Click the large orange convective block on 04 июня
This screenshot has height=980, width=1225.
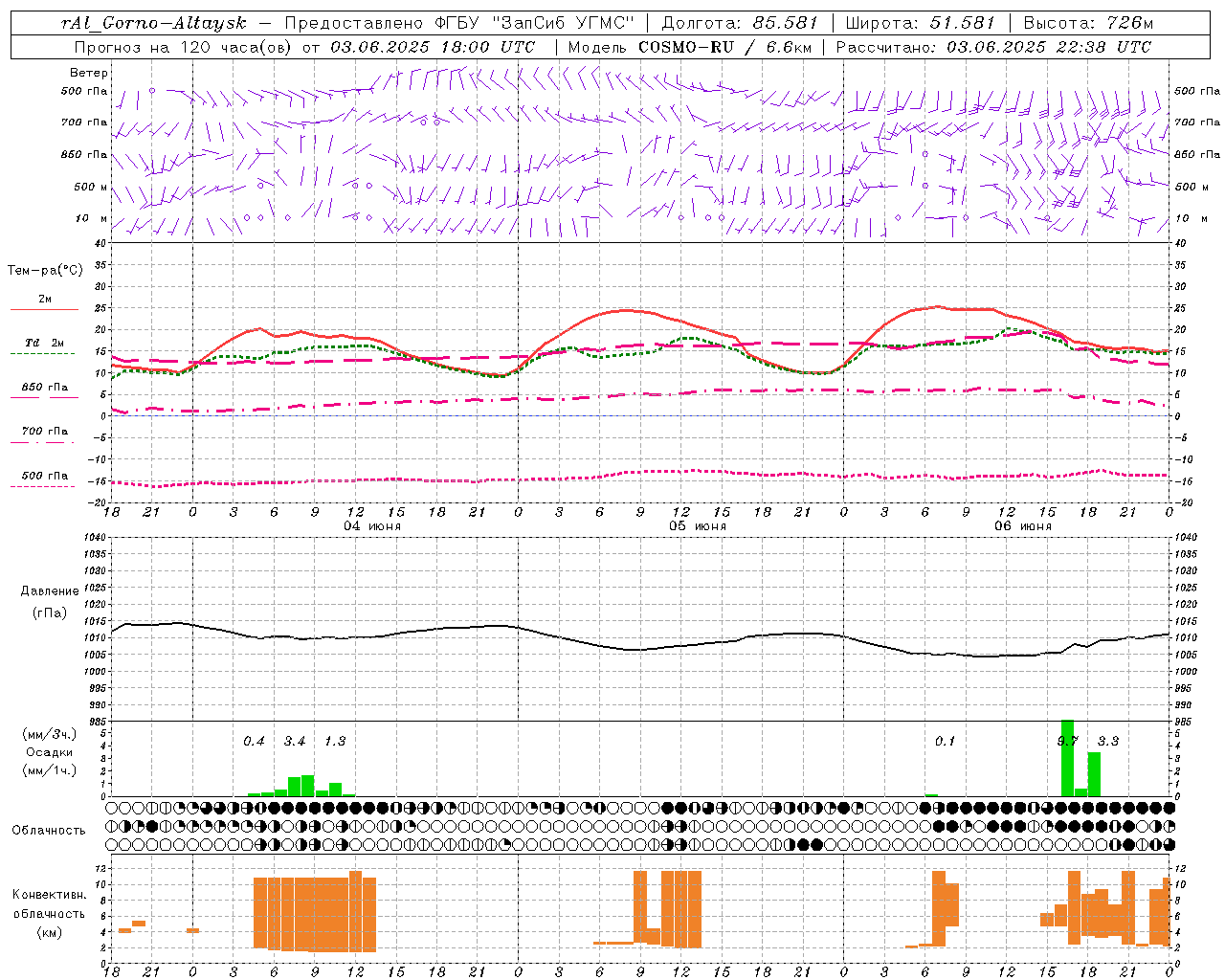pyautogui.click(x=315, y=912)
